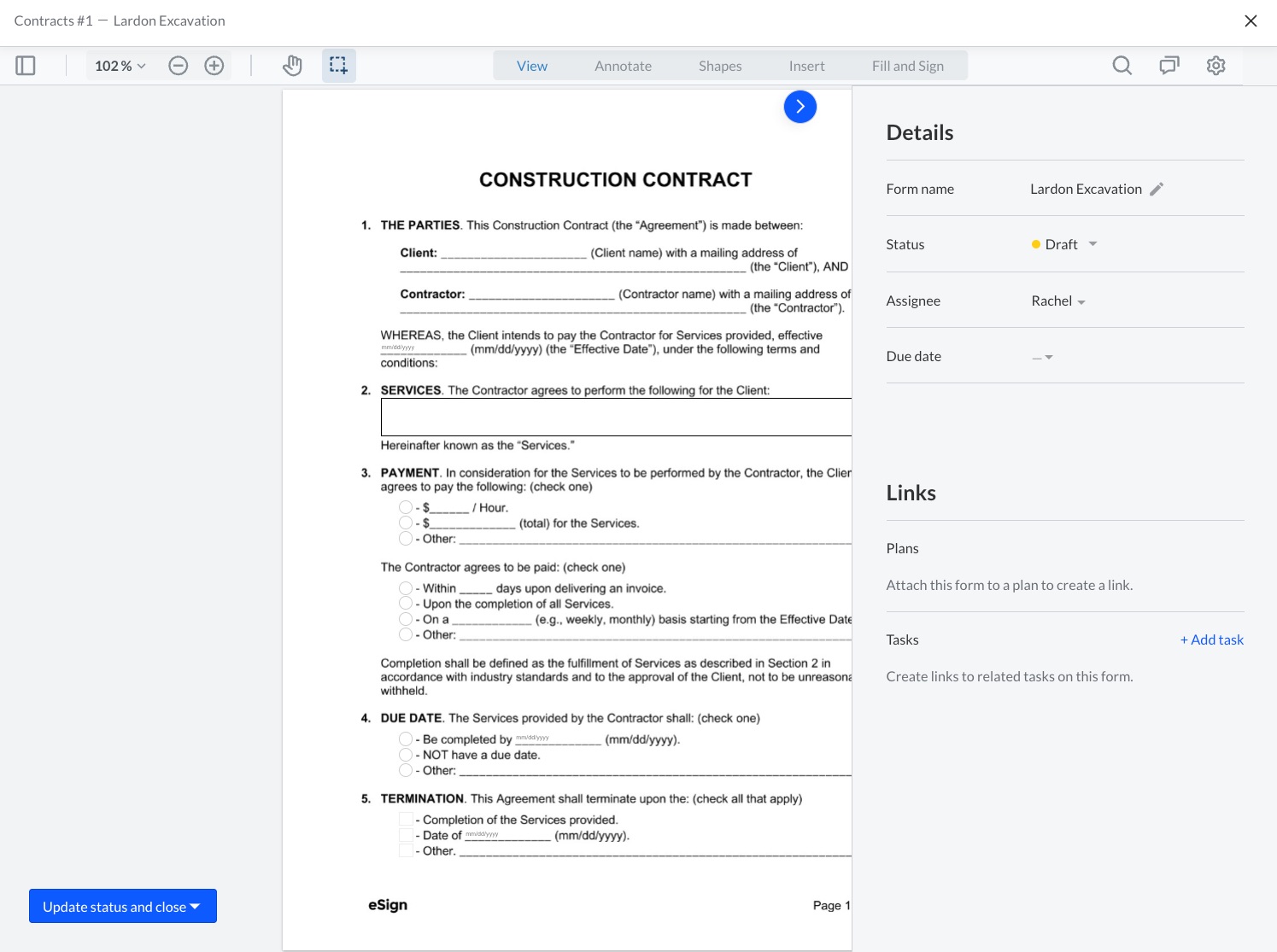Open the Due date dropdown
Screen dimensions: 1277x952
pos(1043,357)
